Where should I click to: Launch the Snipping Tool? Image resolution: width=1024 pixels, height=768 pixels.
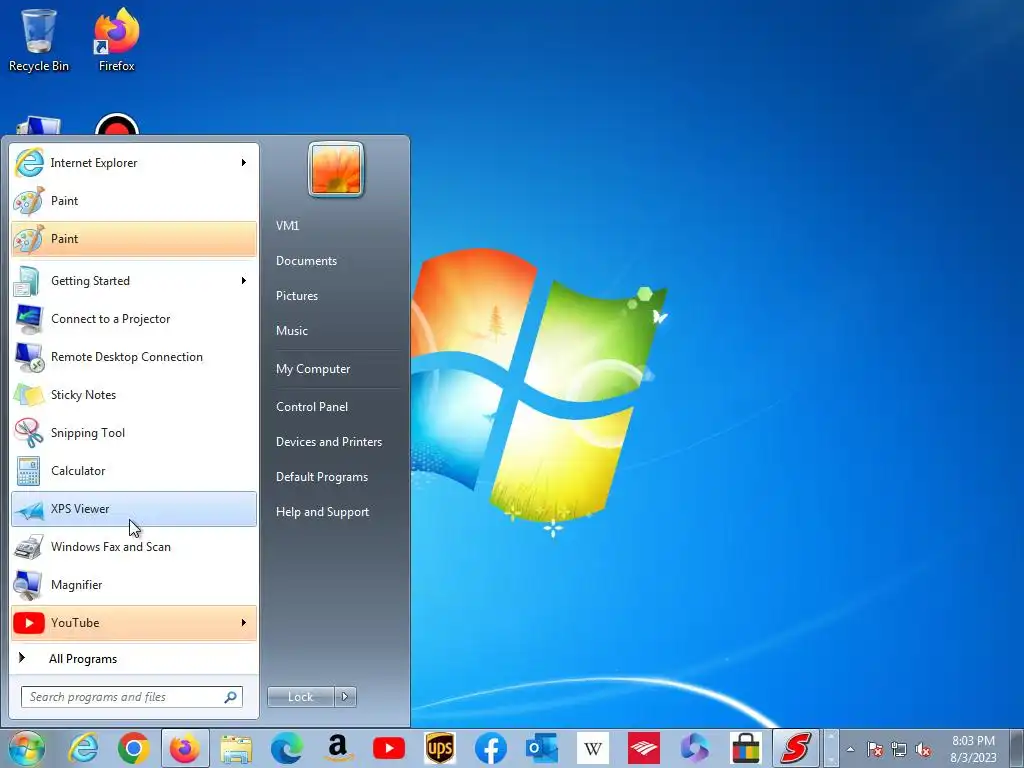[134, 432]
